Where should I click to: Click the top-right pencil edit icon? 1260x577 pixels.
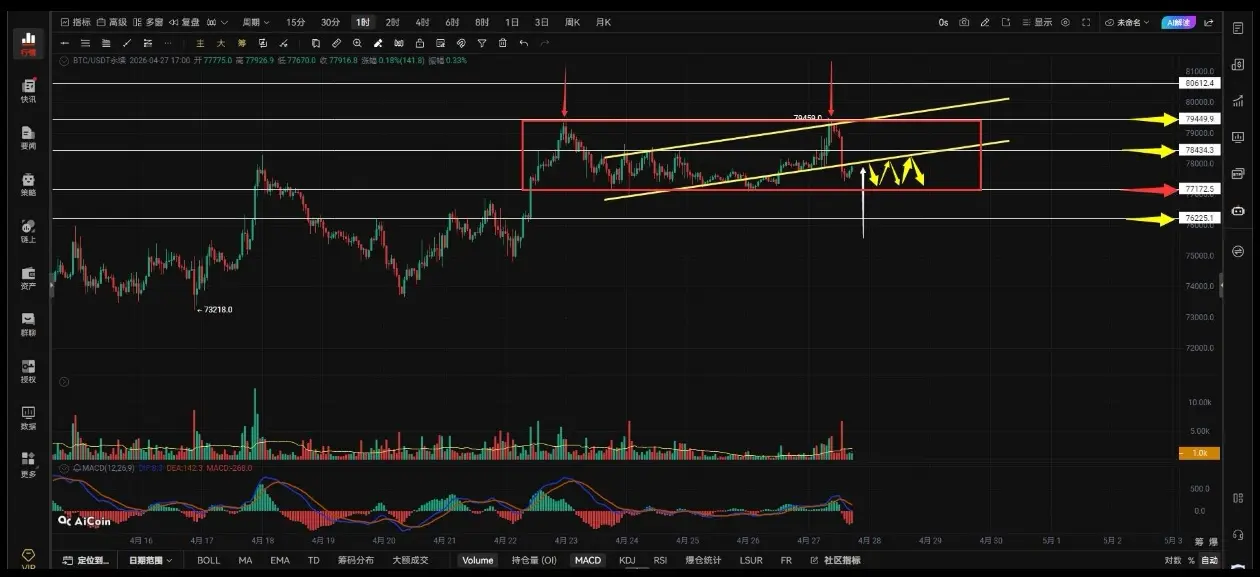pos(985,22)
